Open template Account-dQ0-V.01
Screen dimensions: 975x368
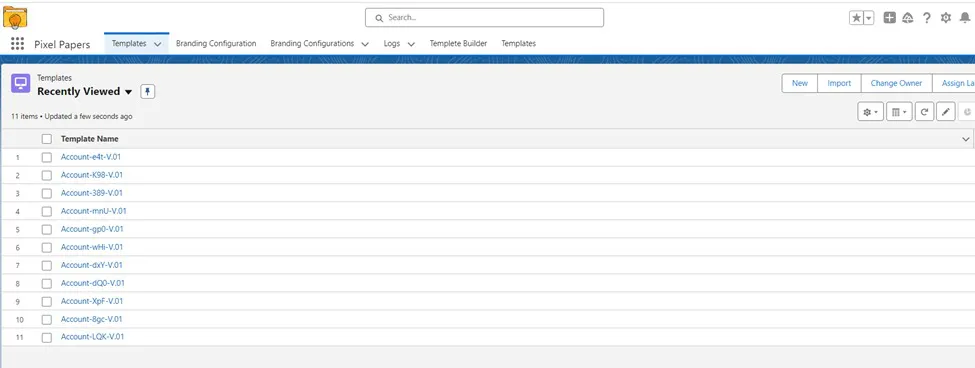coord(93,283)
